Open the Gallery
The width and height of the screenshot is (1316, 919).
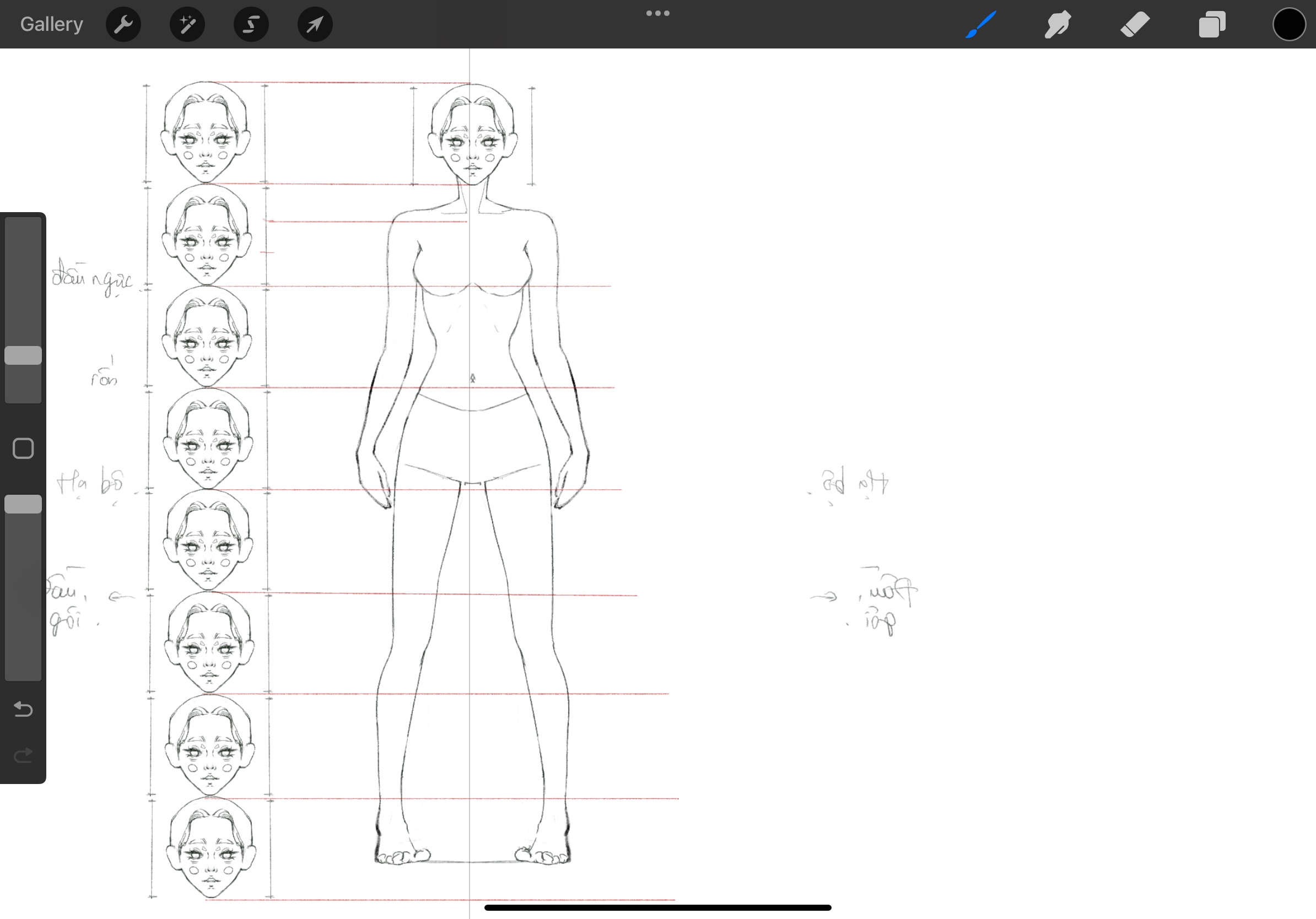pos(52,24)
